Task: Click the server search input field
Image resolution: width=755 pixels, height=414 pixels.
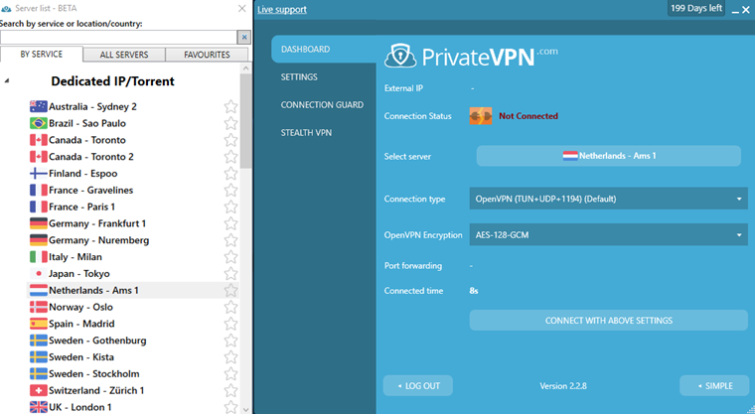Action: tap(118, 37)
